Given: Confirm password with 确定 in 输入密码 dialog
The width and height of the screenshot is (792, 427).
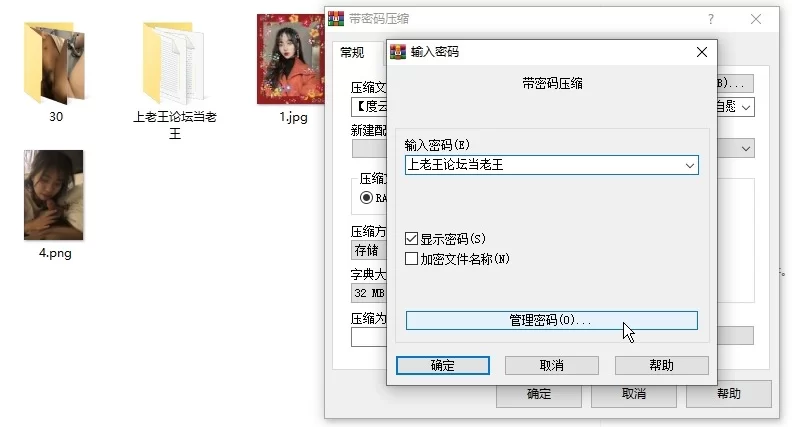Looking at the screenshot, I should (443, 365).
